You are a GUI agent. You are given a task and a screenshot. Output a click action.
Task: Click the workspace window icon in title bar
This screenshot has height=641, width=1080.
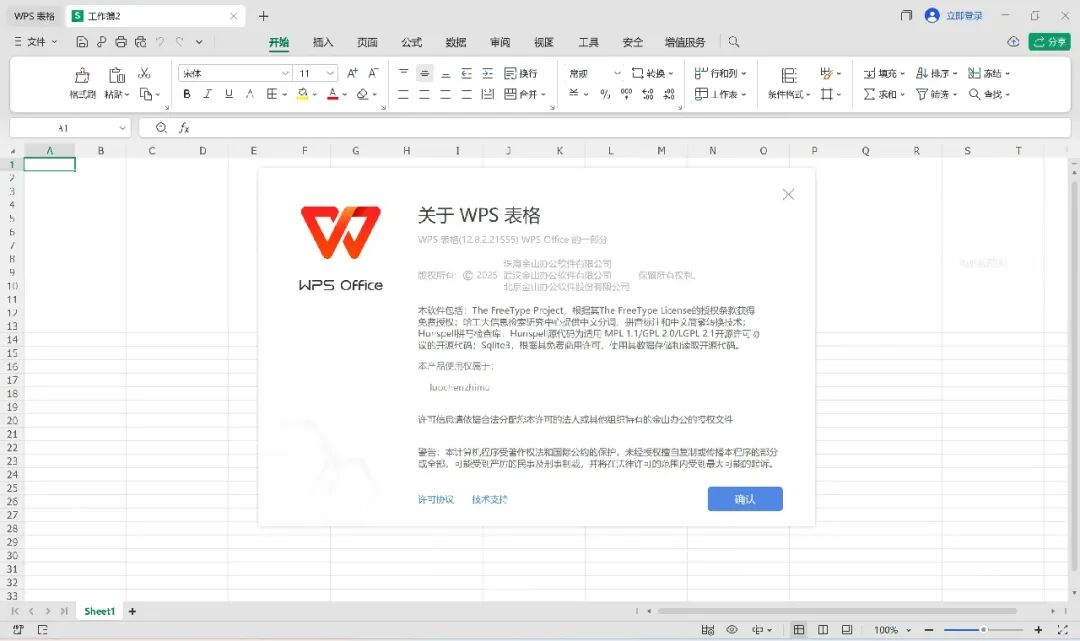pos(906,15)
